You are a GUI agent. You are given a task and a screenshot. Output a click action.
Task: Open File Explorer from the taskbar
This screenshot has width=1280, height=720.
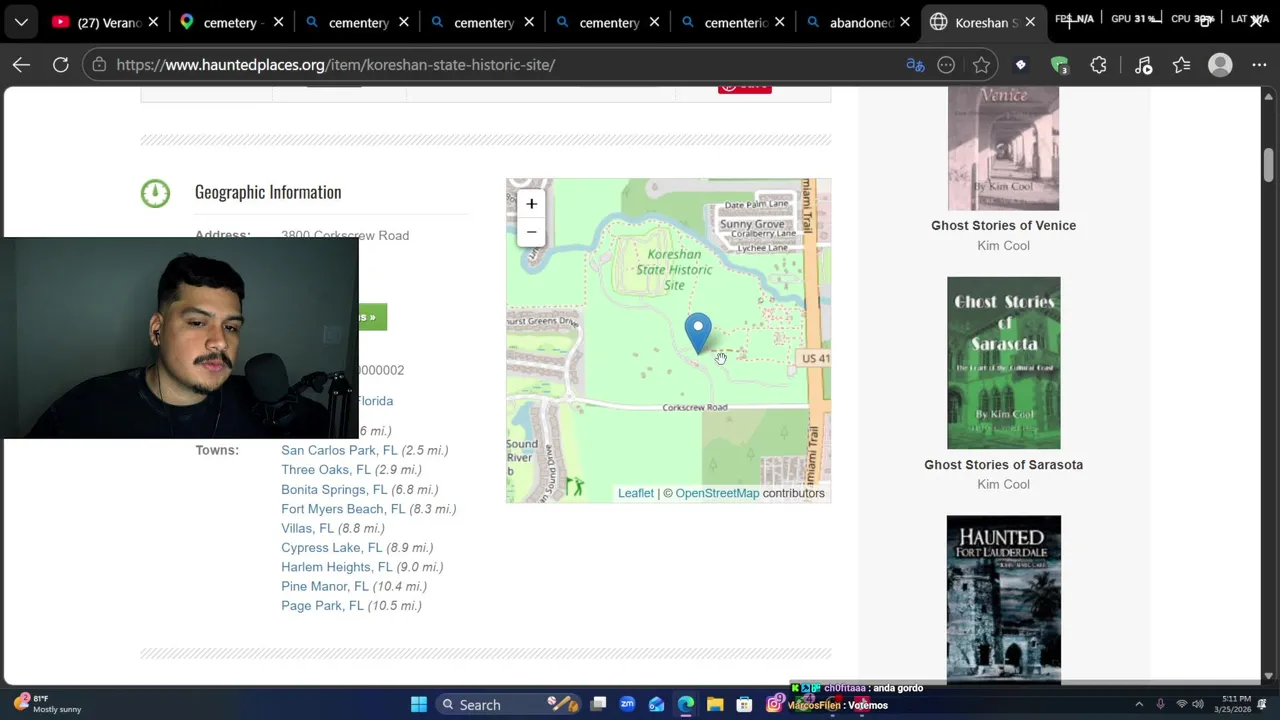pyautogui.click(x=715, y=705)
